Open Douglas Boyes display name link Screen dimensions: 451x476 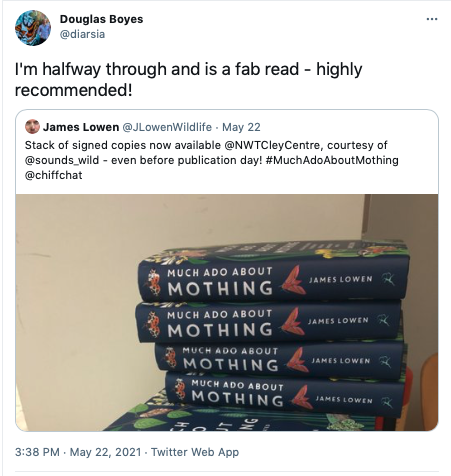coord(101,19)
